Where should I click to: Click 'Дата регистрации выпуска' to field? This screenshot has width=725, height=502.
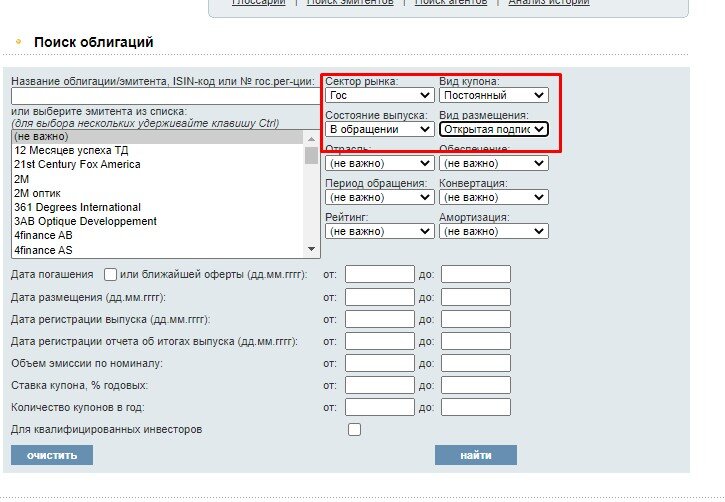click(476, 319)
